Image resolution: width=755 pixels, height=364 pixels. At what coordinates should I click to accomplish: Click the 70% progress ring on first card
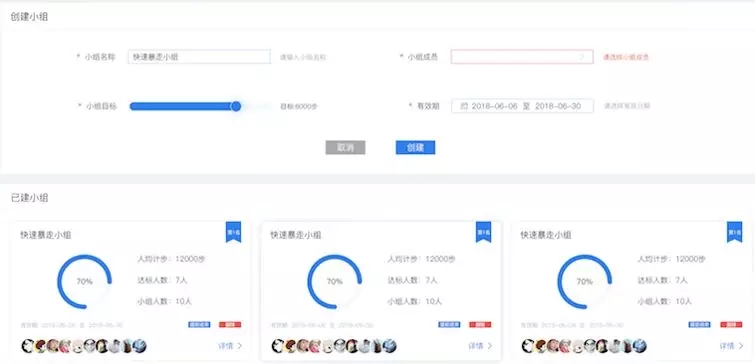[84, 282]
